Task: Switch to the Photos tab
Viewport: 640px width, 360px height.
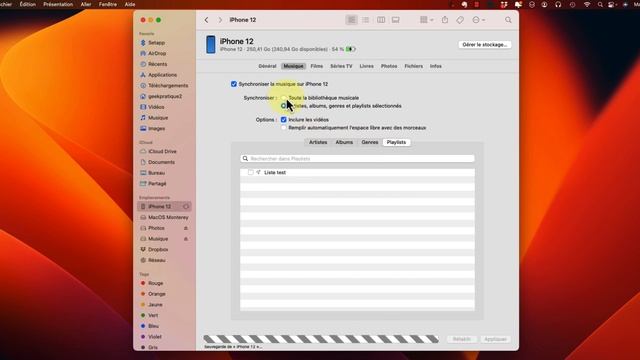Action: tap(389, 66)
